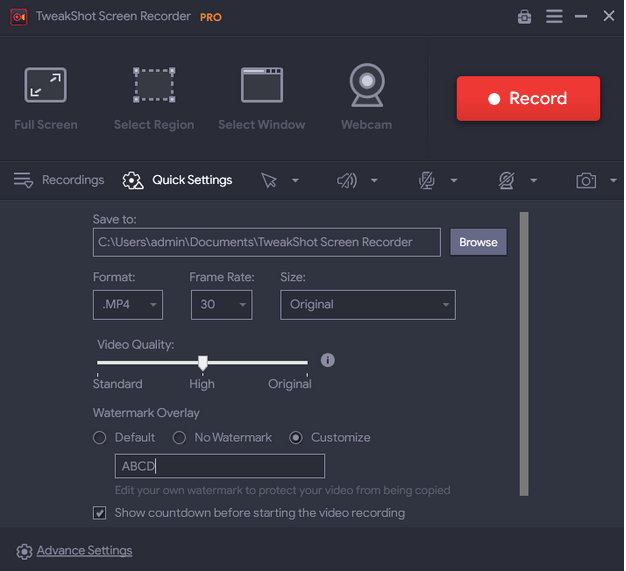Minimize the TweakShot window
The width and height of the screenshot is (626, 571).
click(x=580, y=16)
